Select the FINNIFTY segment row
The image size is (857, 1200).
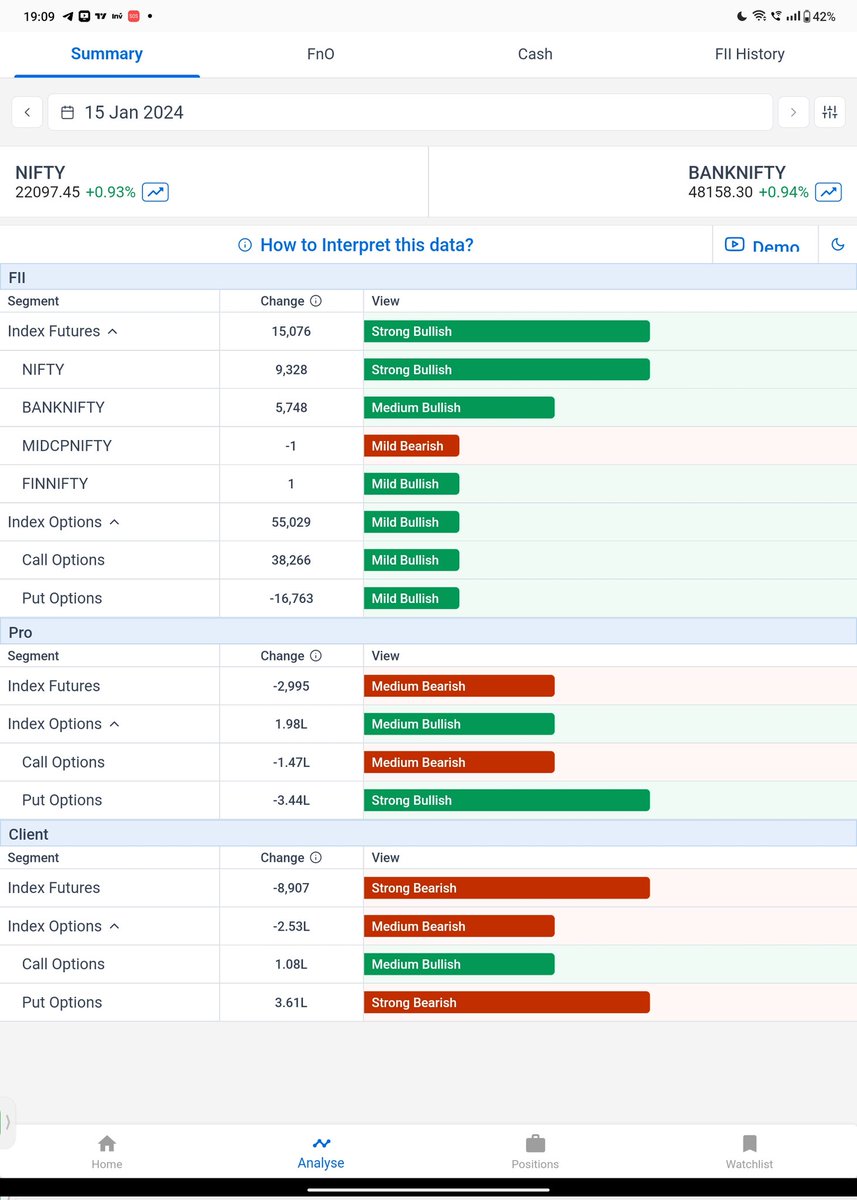click(428, 484)
